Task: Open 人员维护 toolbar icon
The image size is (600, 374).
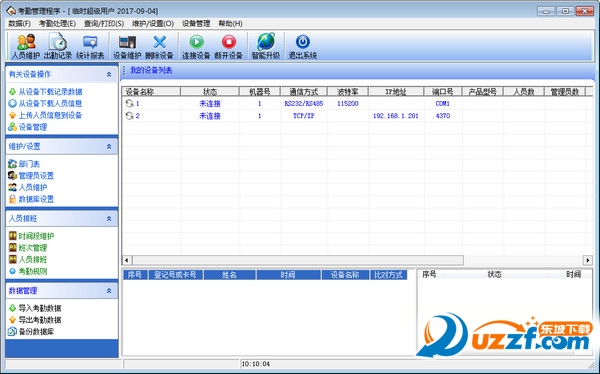Action: [26, 46]
